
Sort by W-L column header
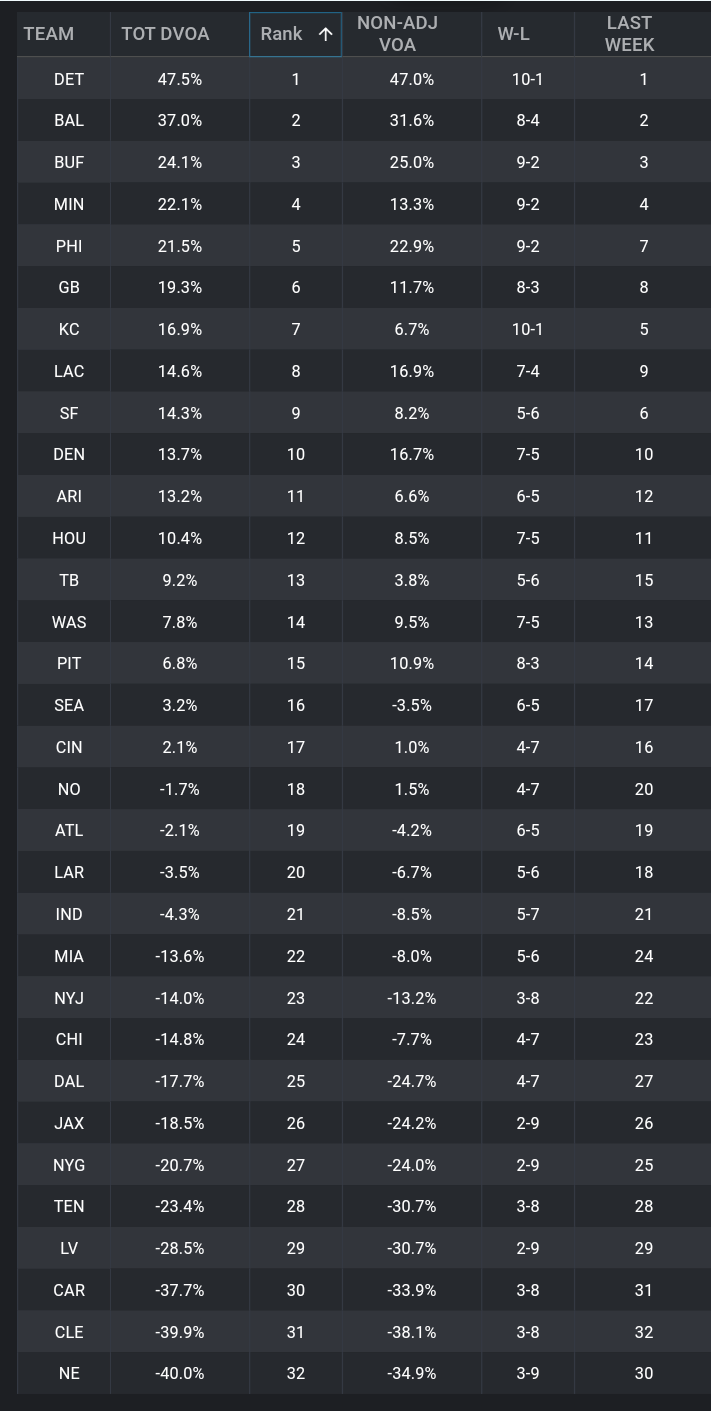coord(513,34)
